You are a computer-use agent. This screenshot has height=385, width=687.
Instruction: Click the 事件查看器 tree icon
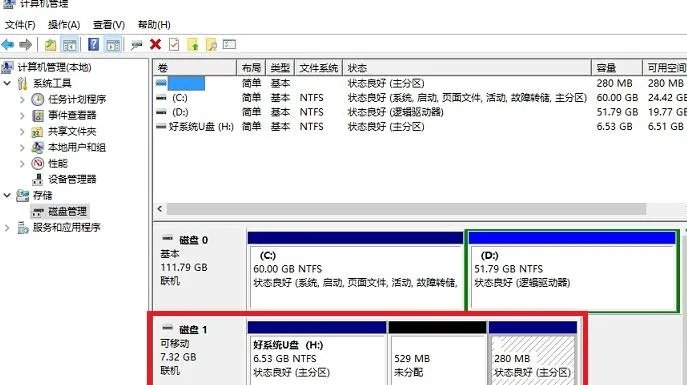[x=38, y=115]
